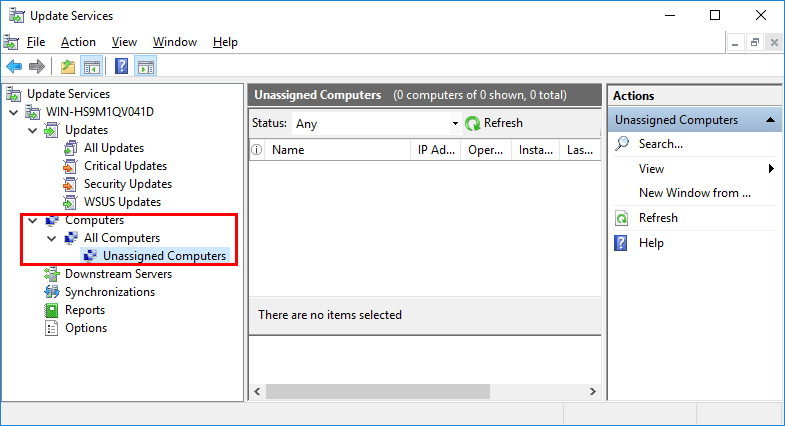Collapse the Unassigned Computers actions section
This screenshot has height=426, width=785.
[770, 120]
